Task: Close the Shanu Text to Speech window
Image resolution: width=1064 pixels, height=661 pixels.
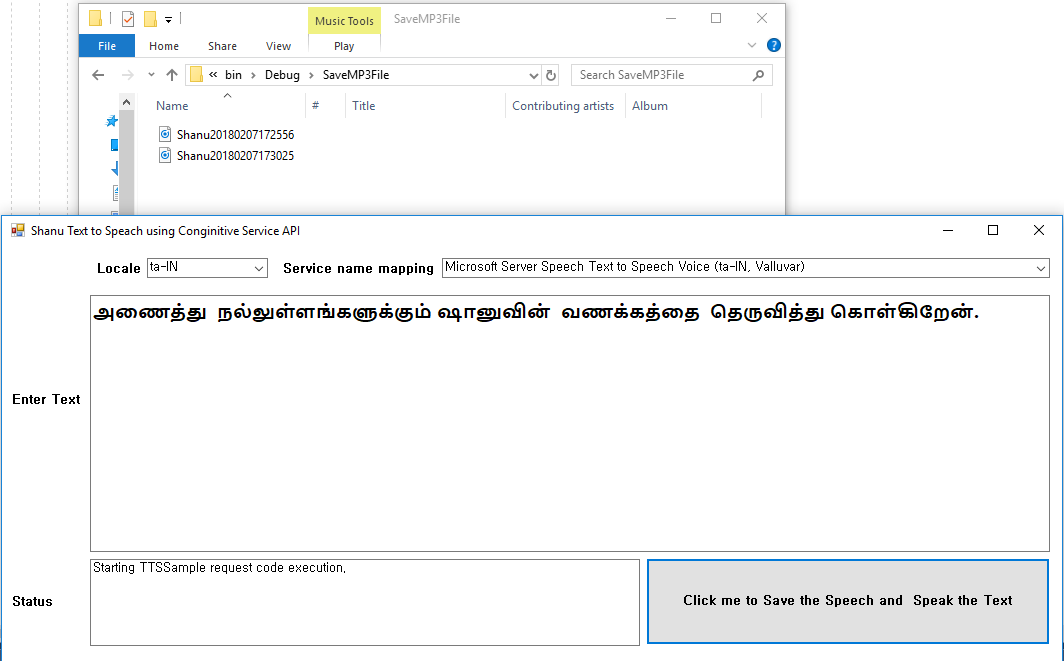Action: (x=1038, y=231)
